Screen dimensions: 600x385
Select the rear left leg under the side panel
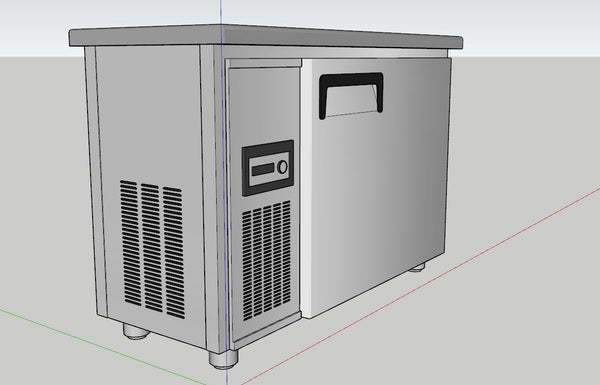136,331
